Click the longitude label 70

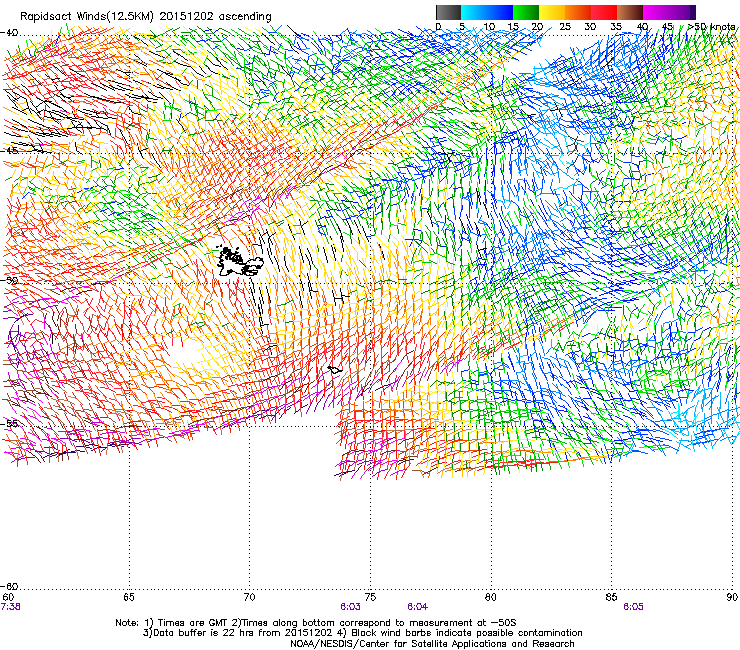pos(250,597)
